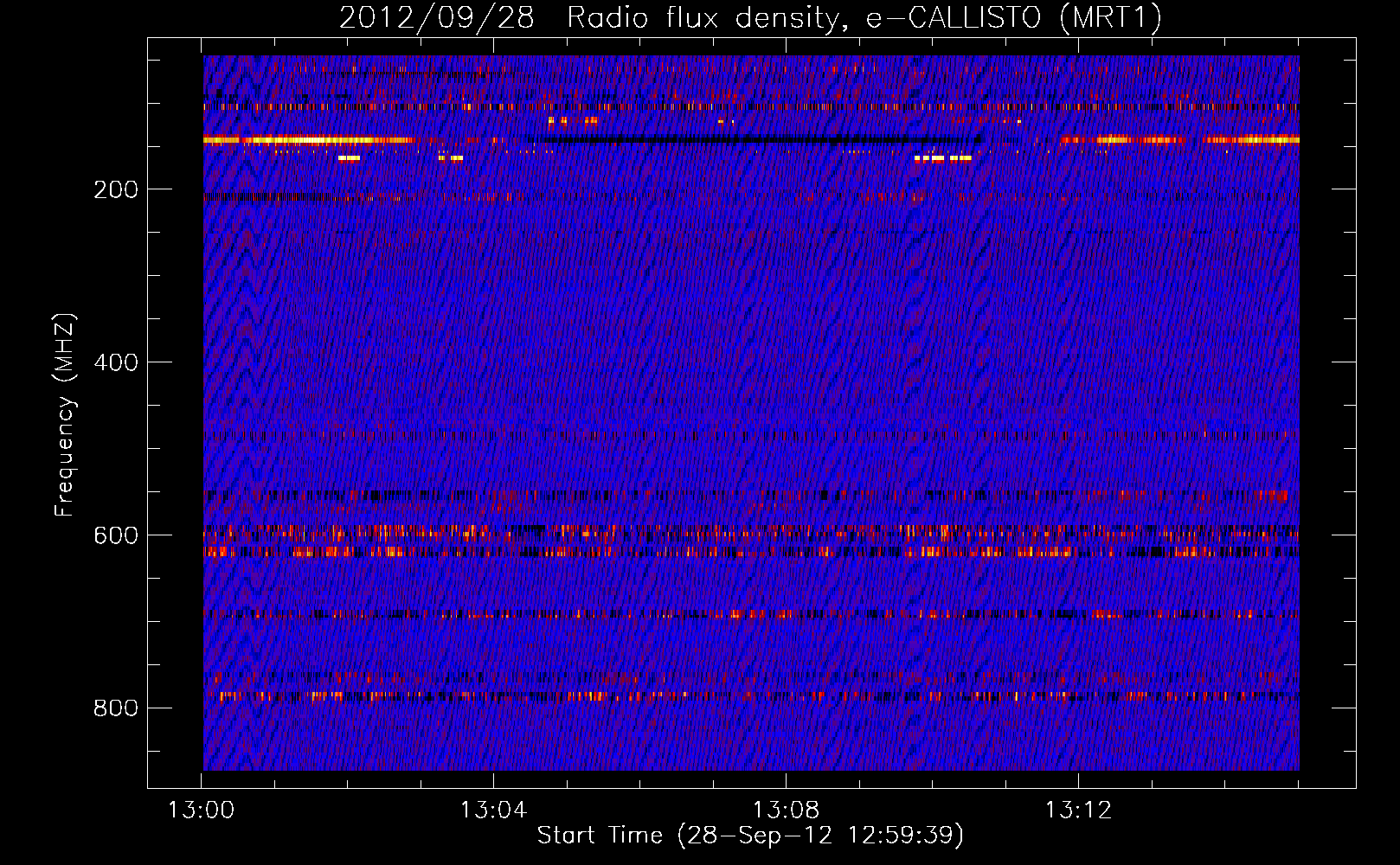
Task: Click the 600 frequency tick label
Action: tap(116, 536)
